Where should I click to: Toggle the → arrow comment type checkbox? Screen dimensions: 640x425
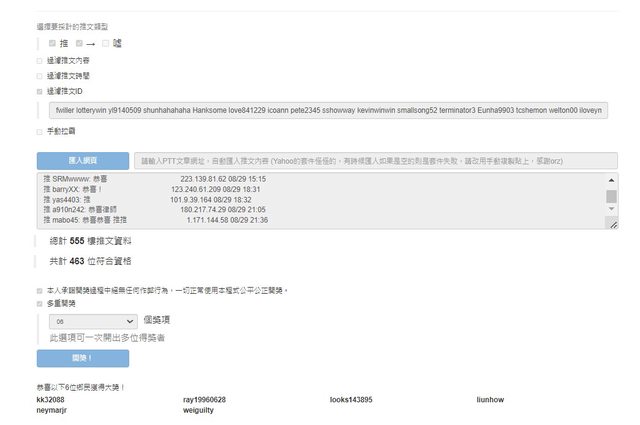77,43
